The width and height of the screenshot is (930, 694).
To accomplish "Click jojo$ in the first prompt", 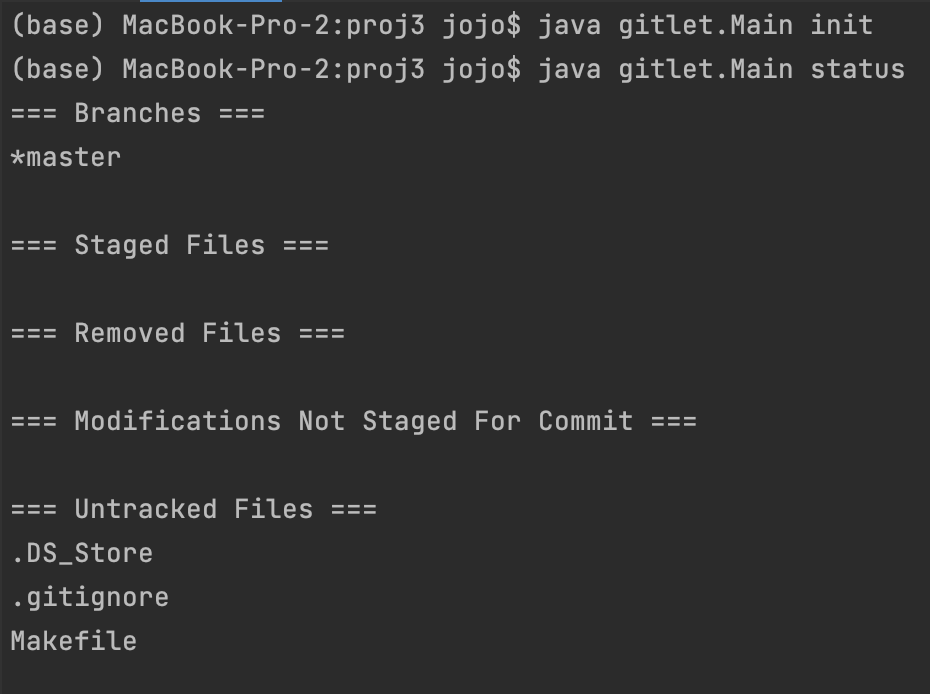I will click(482, 26).
